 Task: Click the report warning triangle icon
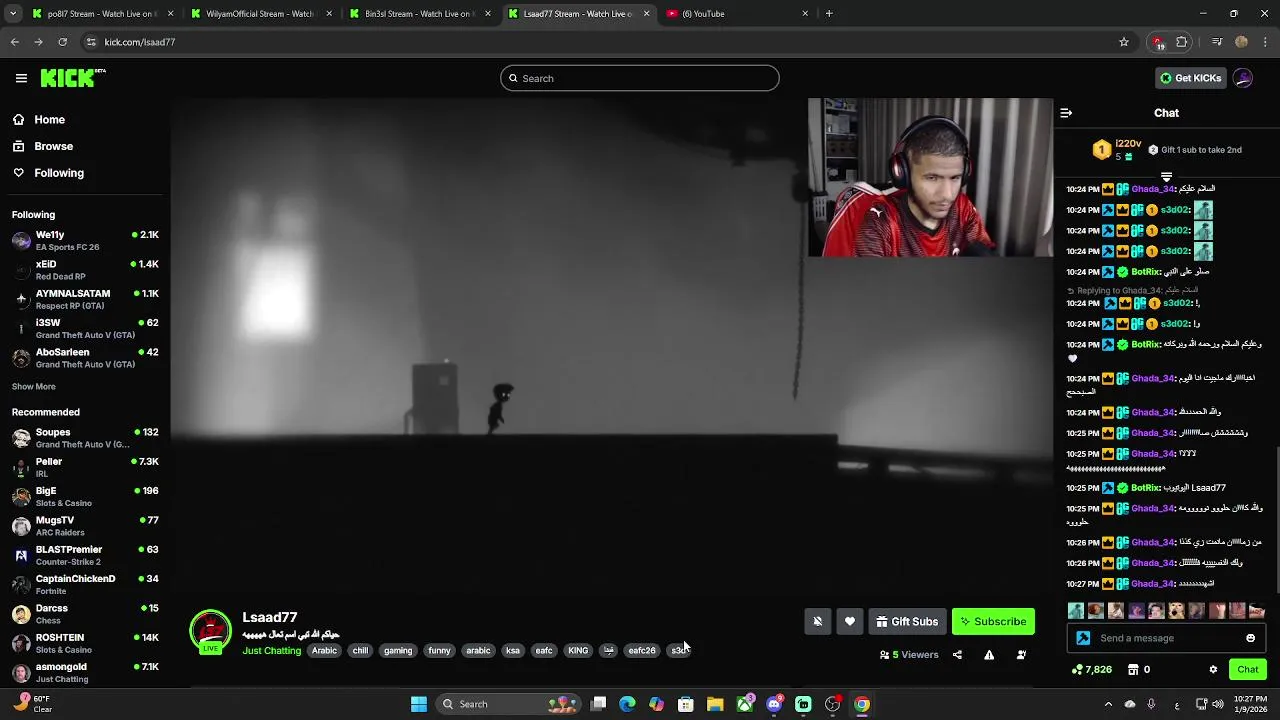click(x=989, y=655)
